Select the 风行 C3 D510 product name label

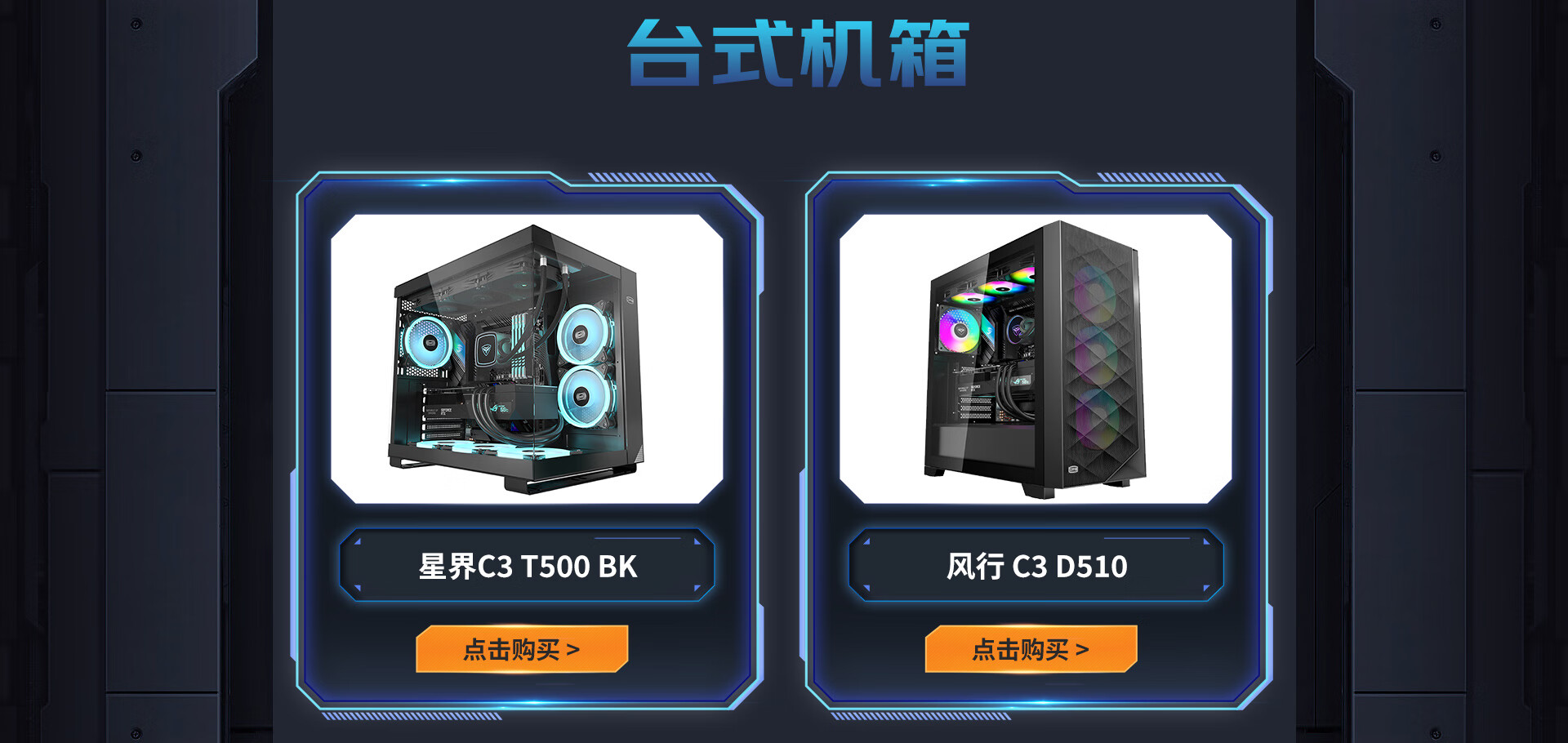[x=1036, y=566]
